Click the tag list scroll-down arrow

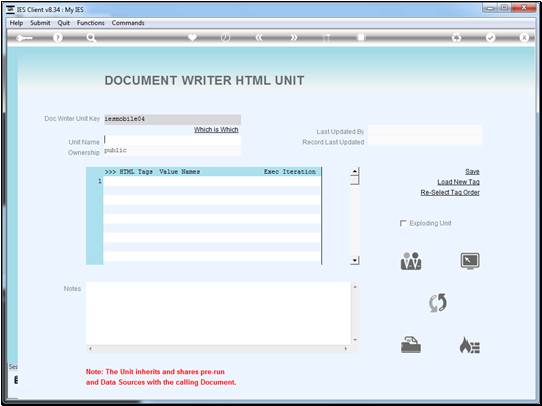[x=355, y=261]
